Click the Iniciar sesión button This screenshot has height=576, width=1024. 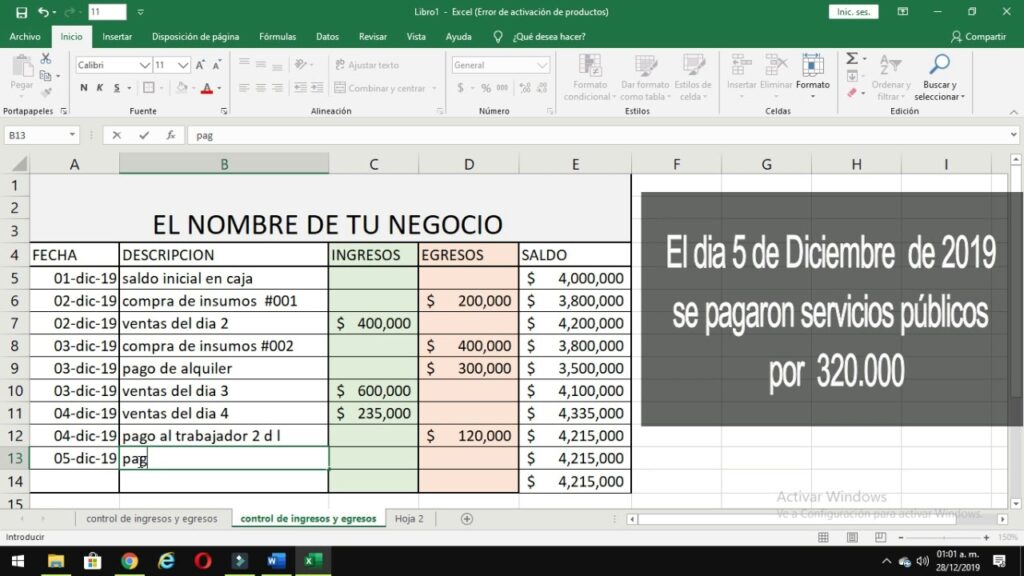852,11
